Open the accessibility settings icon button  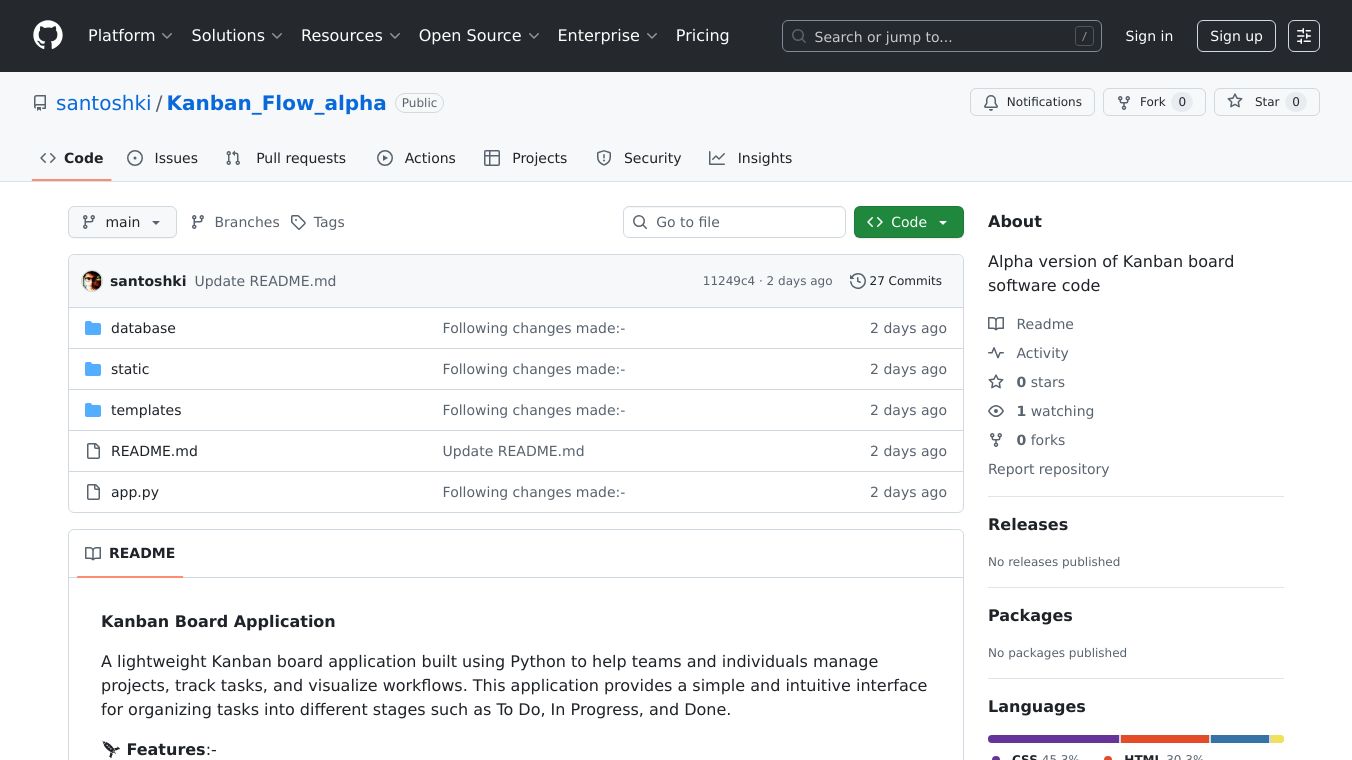tap(1303, 36)
